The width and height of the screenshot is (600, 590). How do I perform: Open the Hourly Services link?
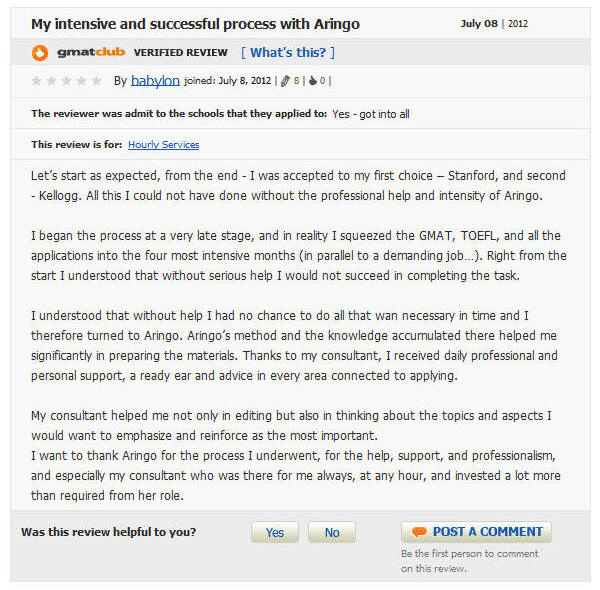[163, 145]
